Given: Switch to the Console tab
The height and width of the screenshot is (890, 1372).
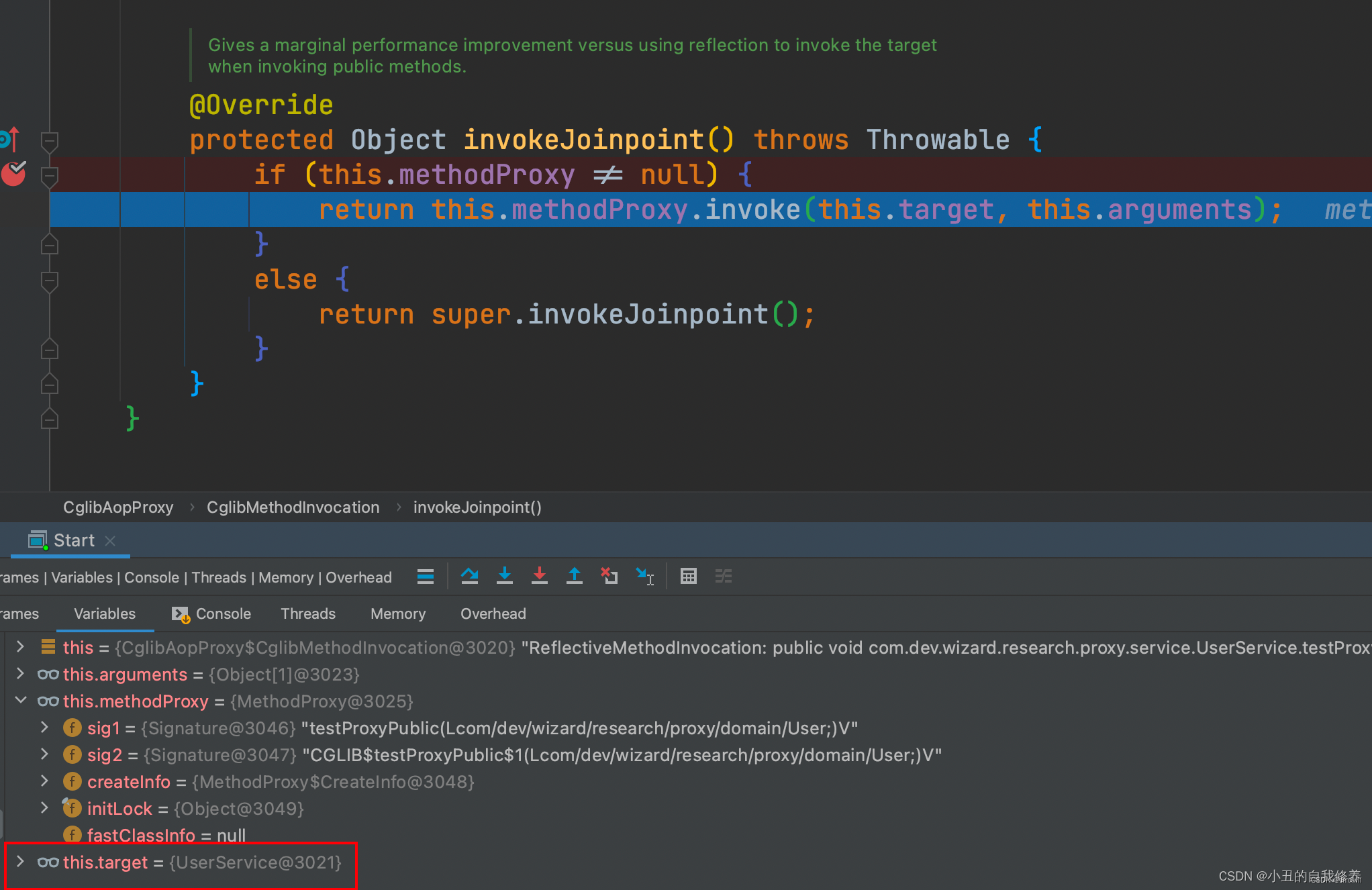Looking at the screenshot, I should 211,613.
